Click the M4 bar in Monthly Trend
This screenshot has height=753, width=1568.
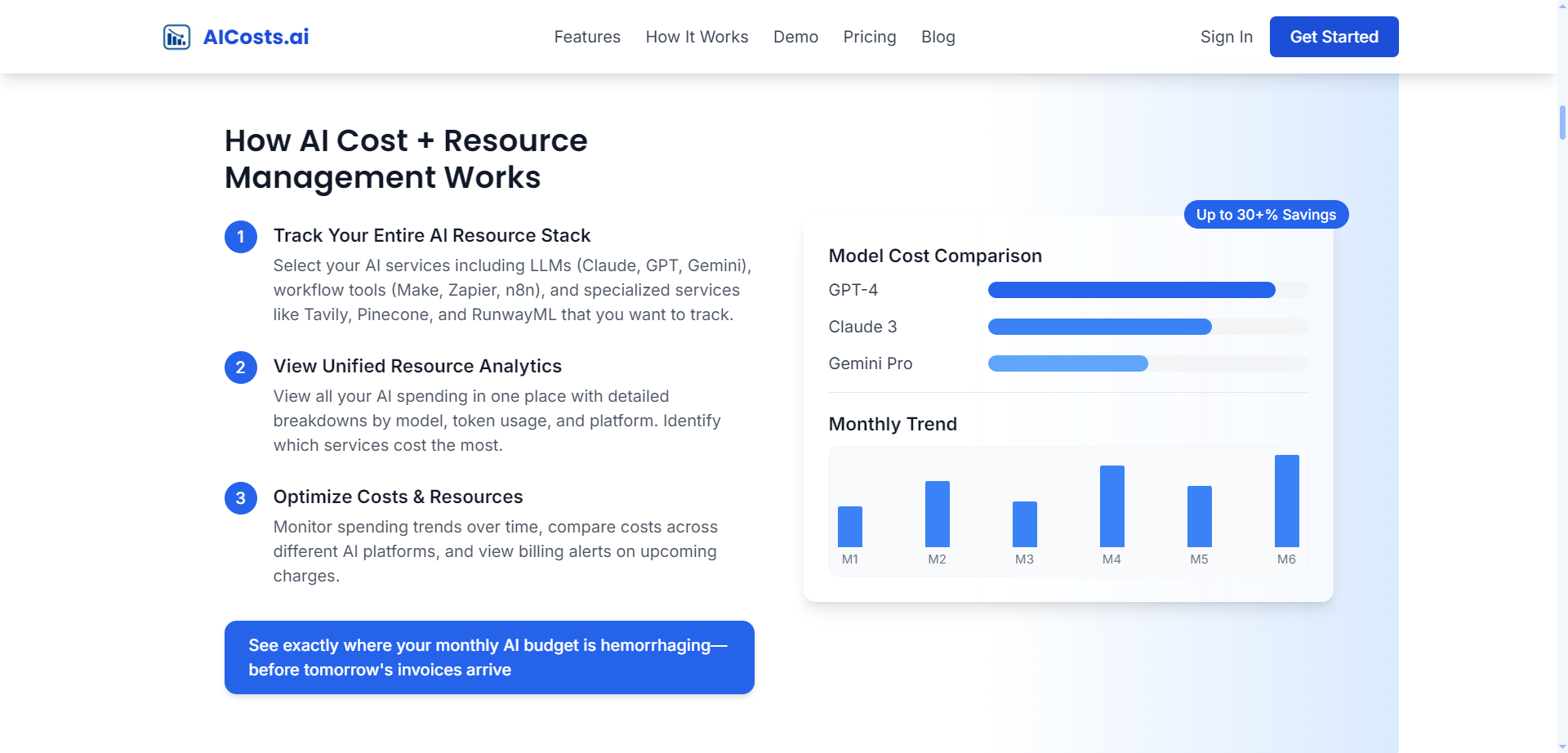(1111, 506)
